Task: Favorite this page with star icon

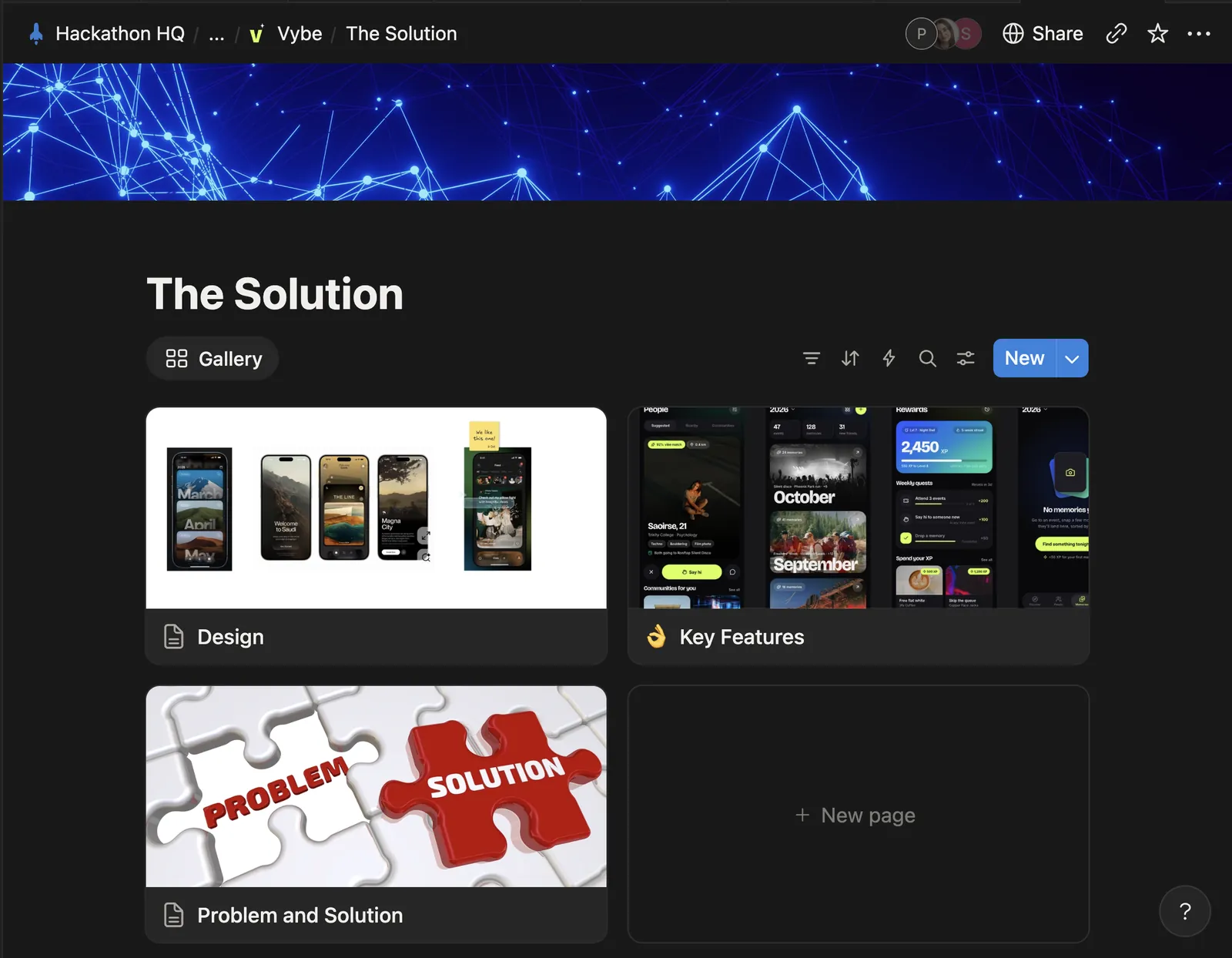Action: pos(1157,33)
